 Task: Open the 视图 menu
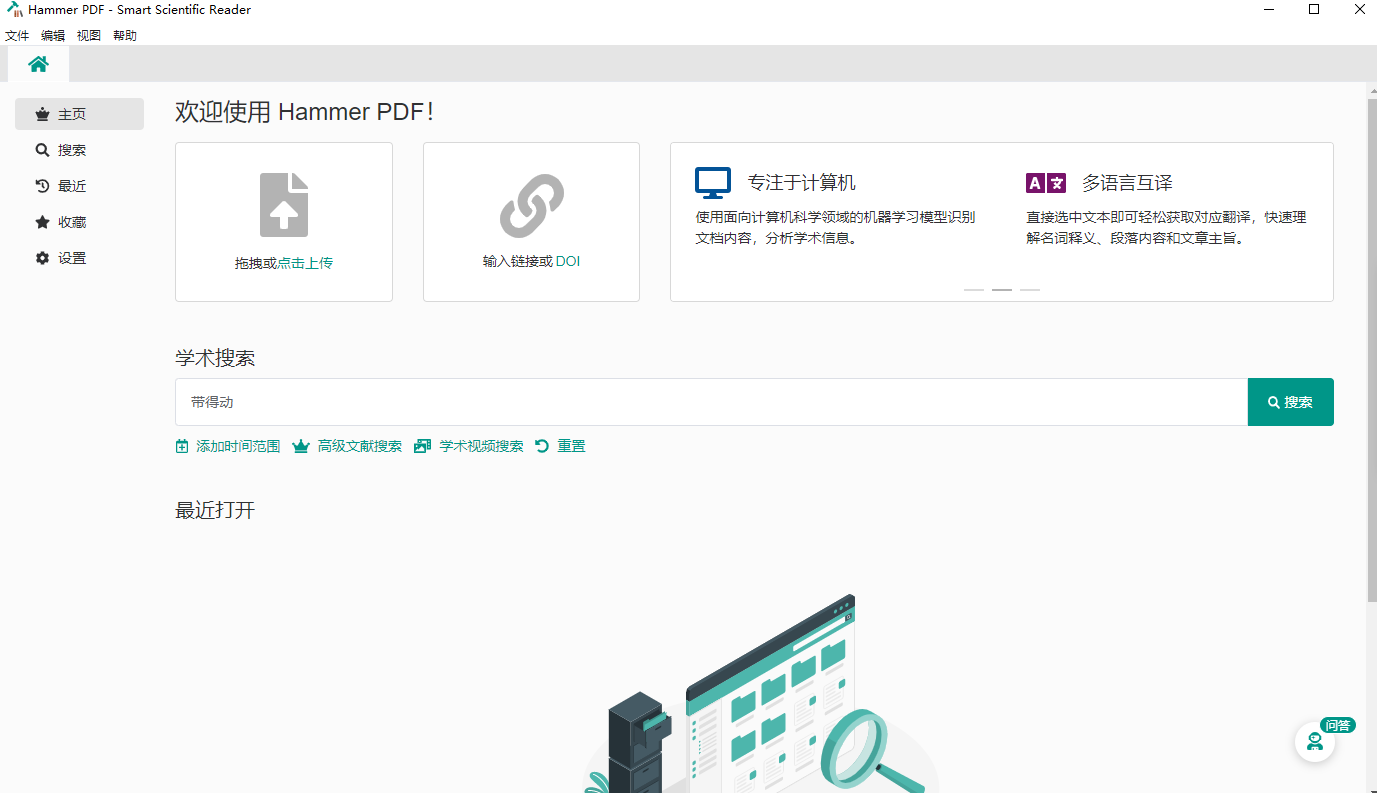coord(89,35)
